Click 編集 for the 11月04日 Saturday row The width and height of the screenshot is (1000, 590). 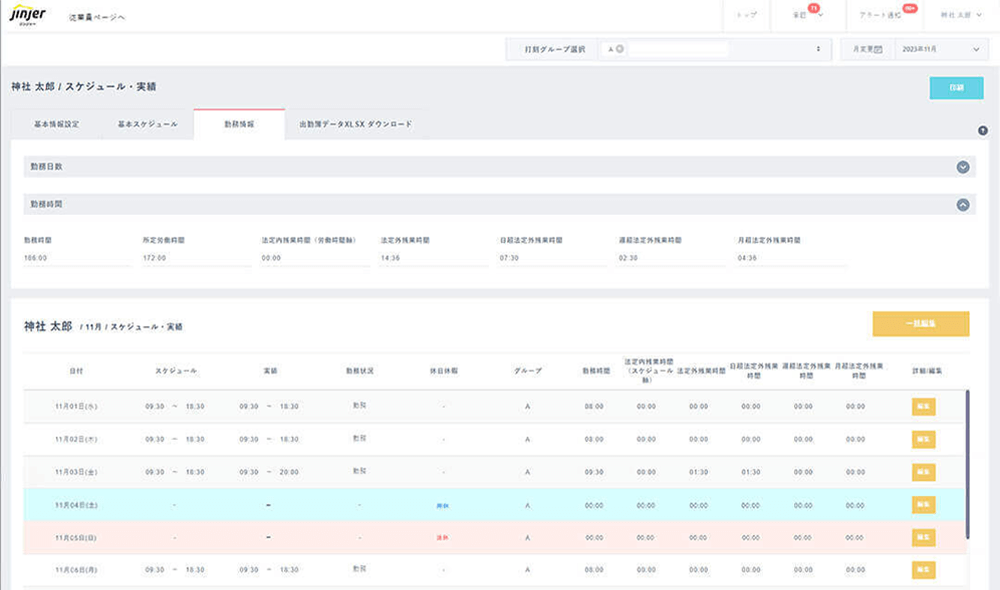(x=923, y=505)
